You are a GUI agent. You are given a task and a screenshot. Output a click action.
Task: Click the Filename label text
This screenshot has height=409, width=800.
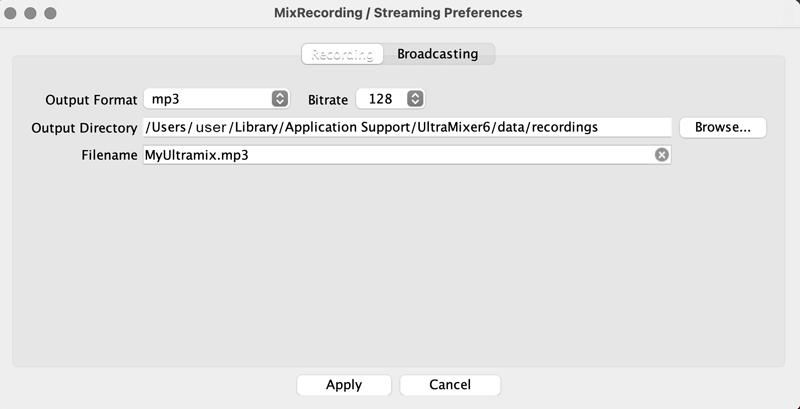[x=109, y=155]
